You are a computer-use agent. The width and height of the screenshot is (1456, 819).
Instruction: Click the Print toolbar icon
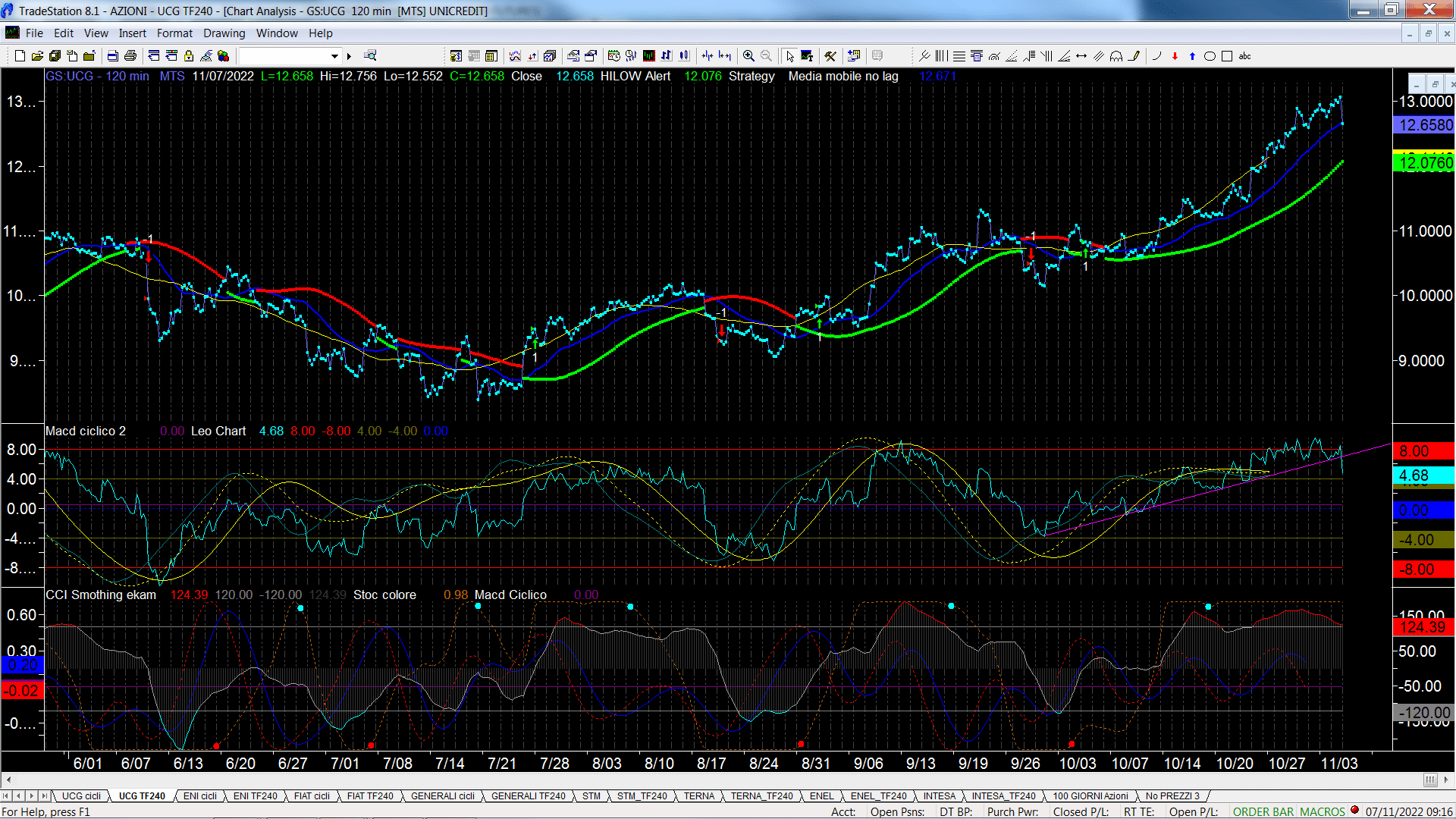[x=130, y=56]
